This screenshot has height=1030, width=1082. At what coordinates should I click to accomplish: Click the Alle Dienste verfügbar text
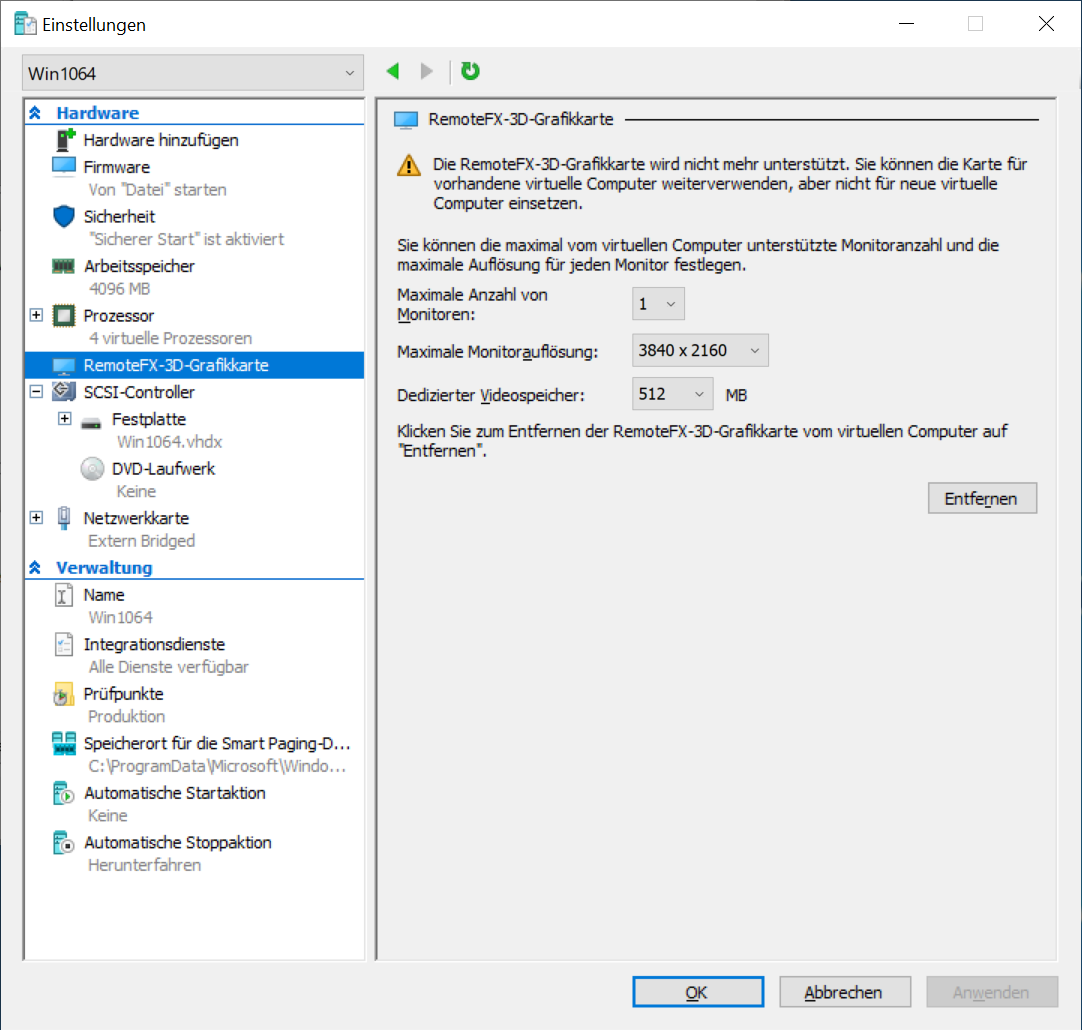[168, 667]
